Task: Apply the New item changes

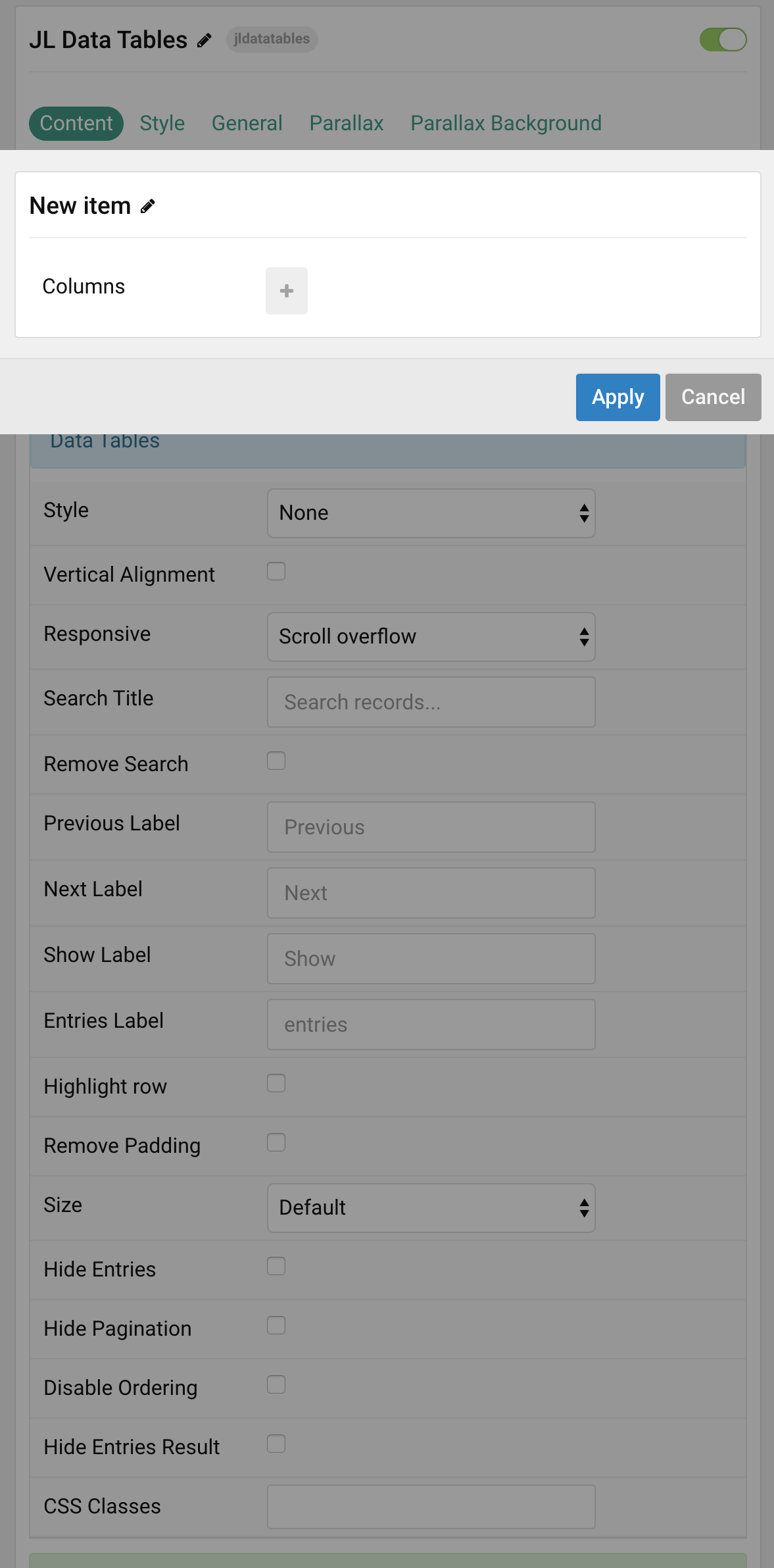Action: coord(617,397)
